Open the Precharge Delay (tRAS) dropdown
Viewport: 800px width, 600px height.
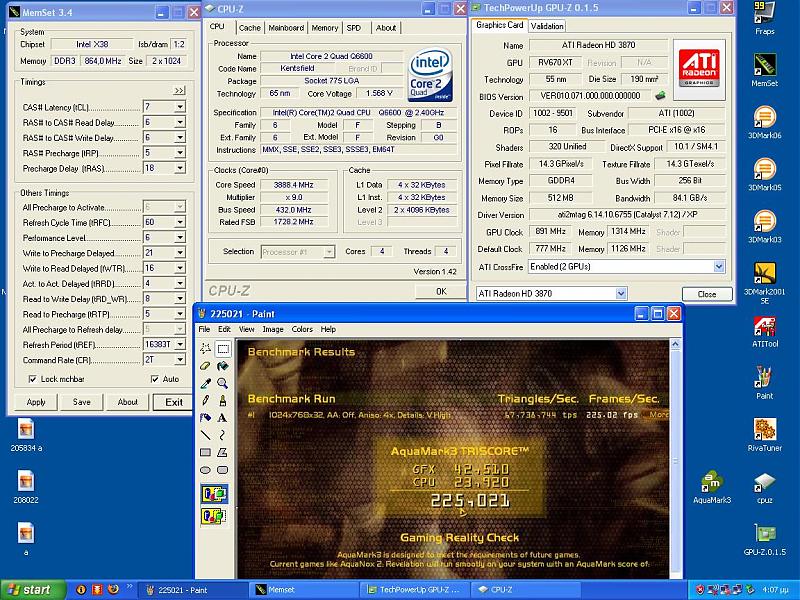click(x=180, y=168)
